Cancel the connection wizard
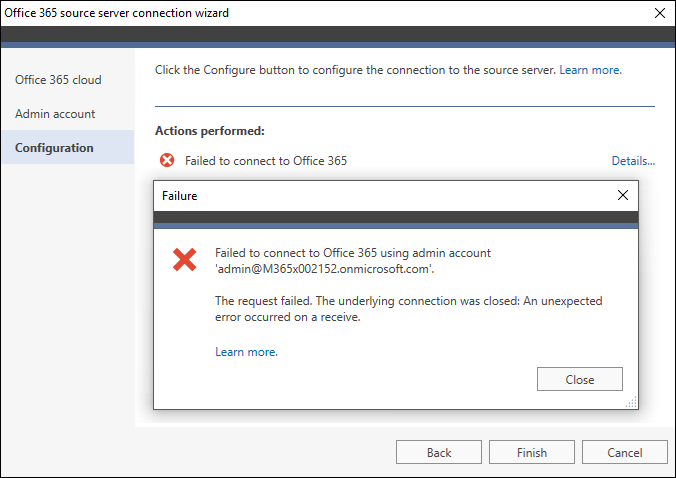 [625, 452]
